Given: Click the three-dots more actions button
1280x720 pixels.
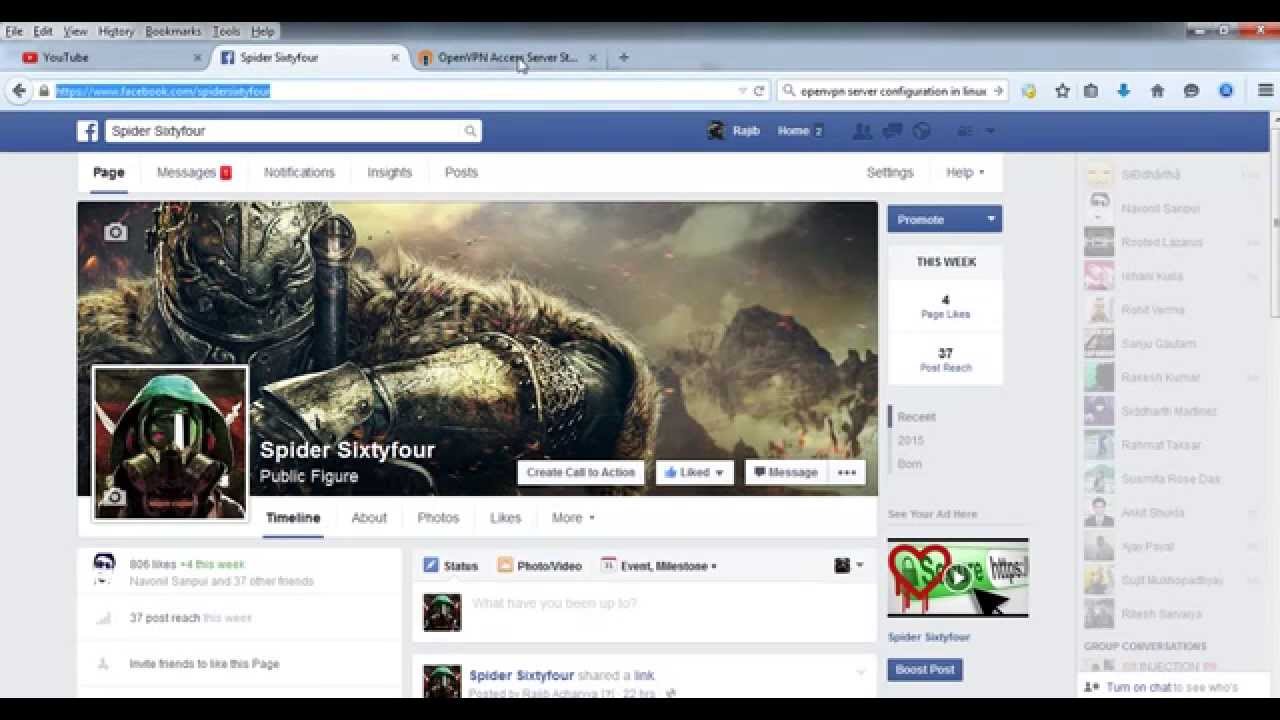Looking at the screenshot, I should pyautogui.click(x=847, y=473).
